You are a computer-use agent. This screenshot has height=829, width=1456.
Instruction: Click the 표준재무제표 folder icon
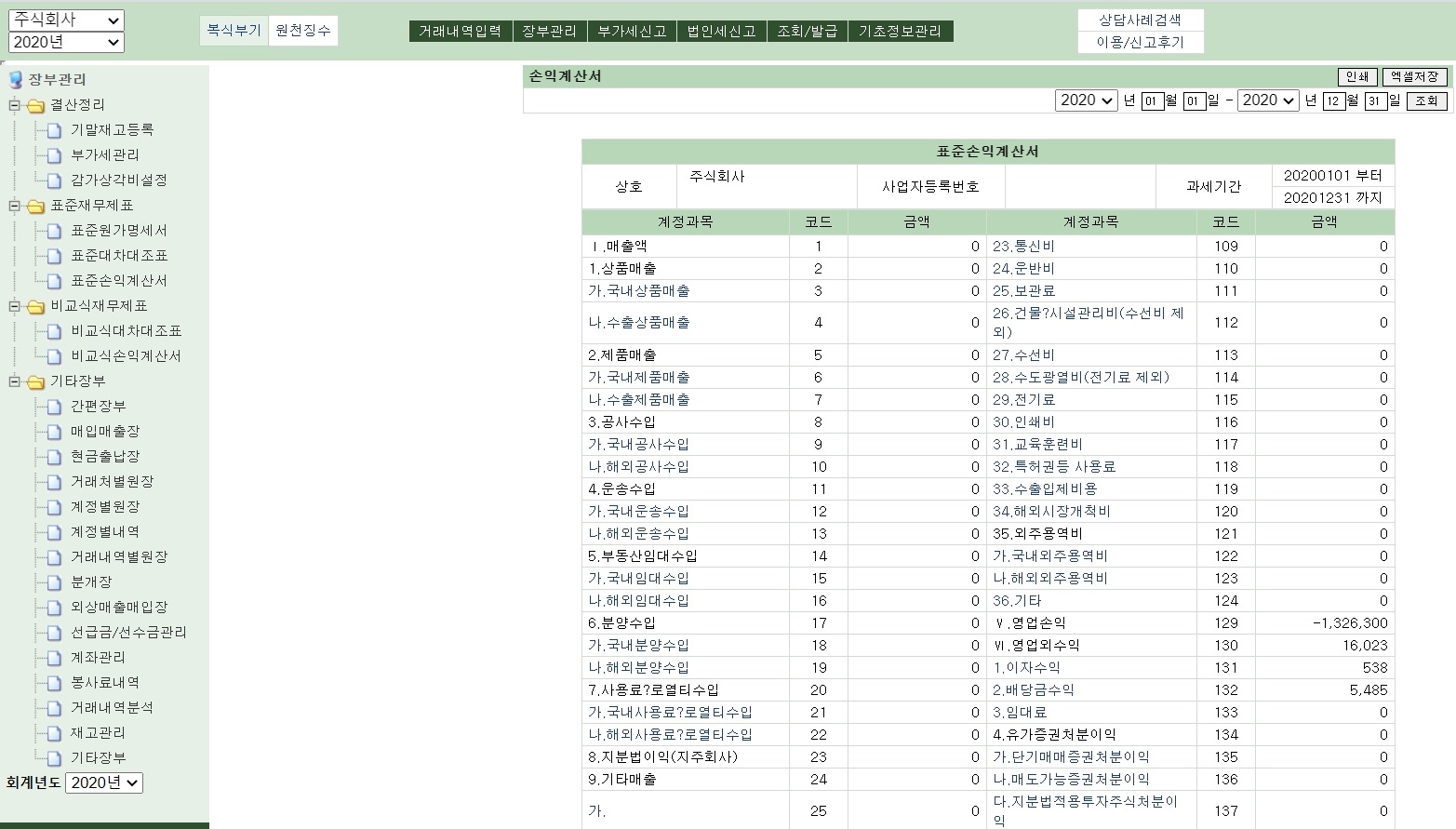click(x=35, y=206)
